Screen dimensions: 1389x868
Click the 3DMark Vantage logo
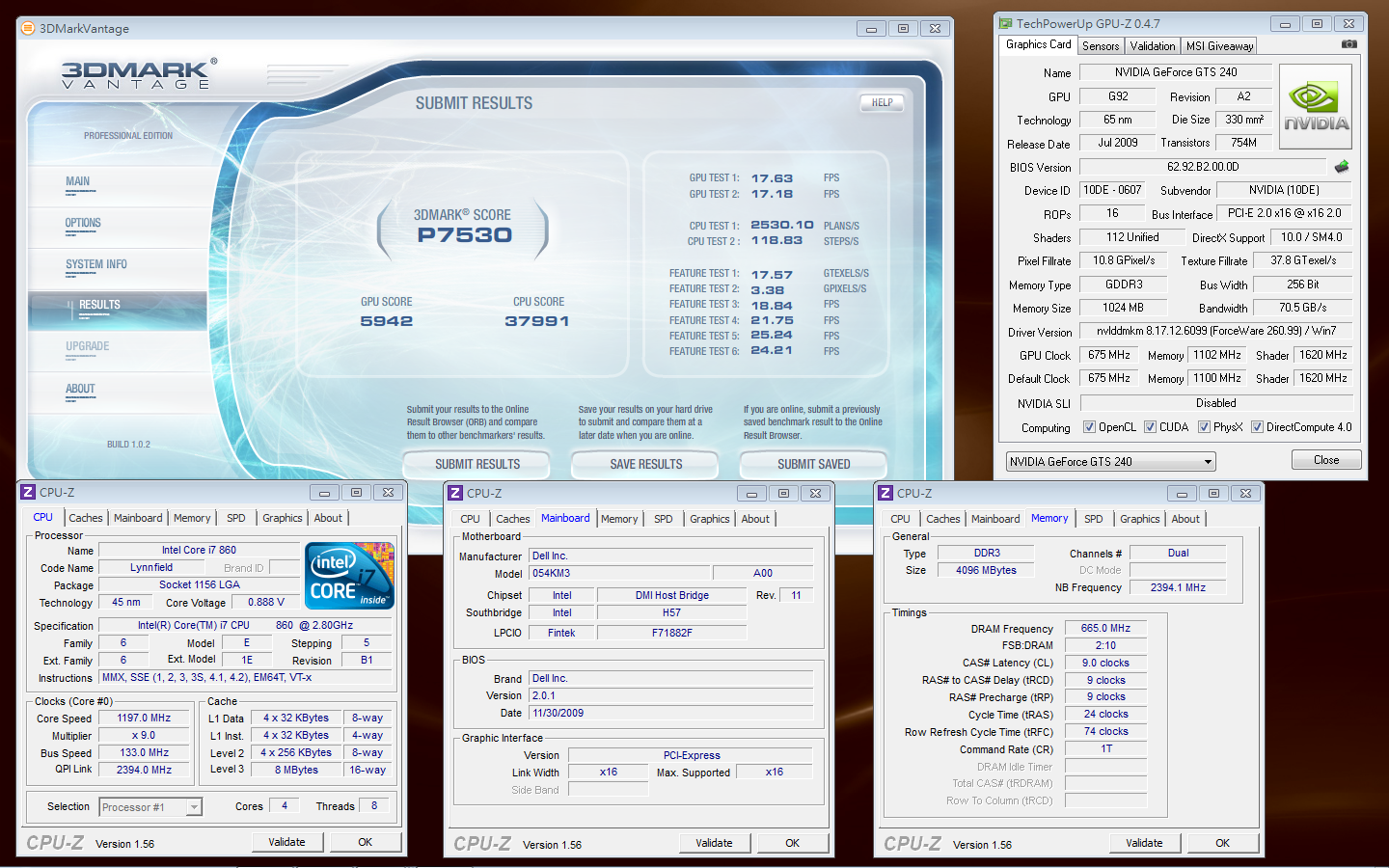click(138, 73)
